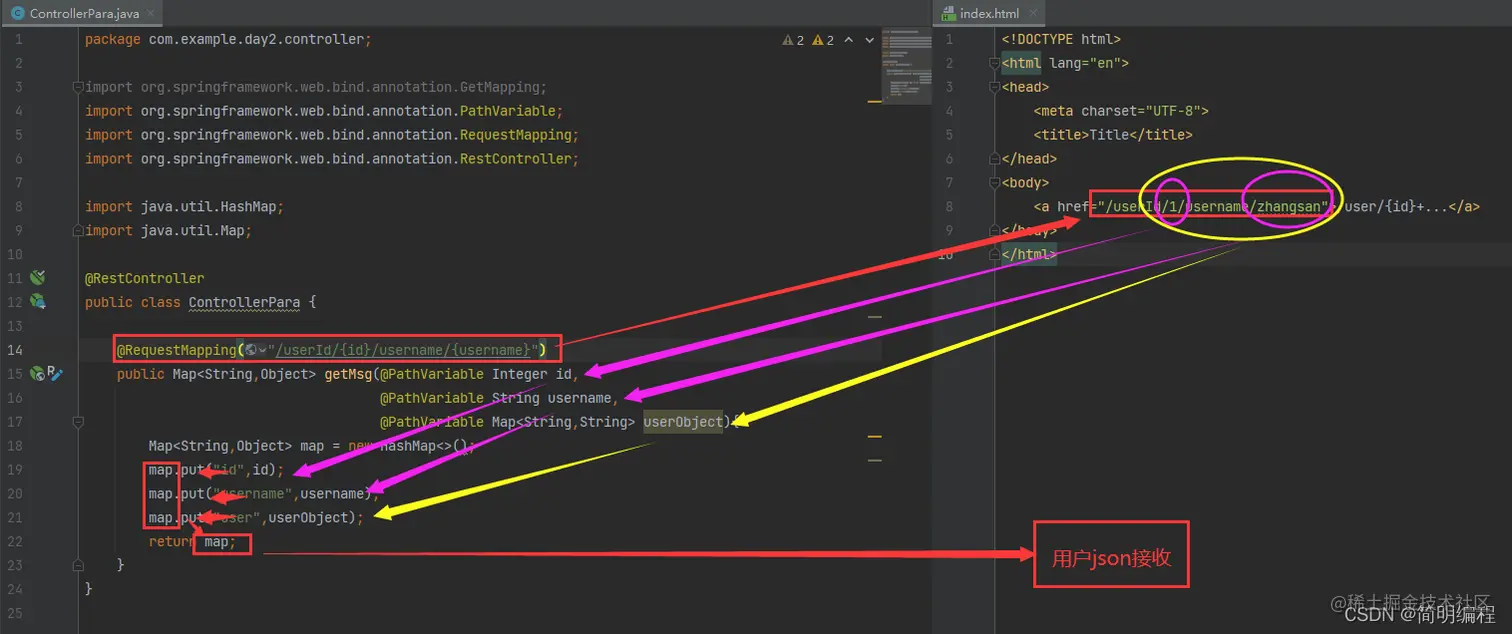Go to next highlighted error arrow

tap(869, 40)
